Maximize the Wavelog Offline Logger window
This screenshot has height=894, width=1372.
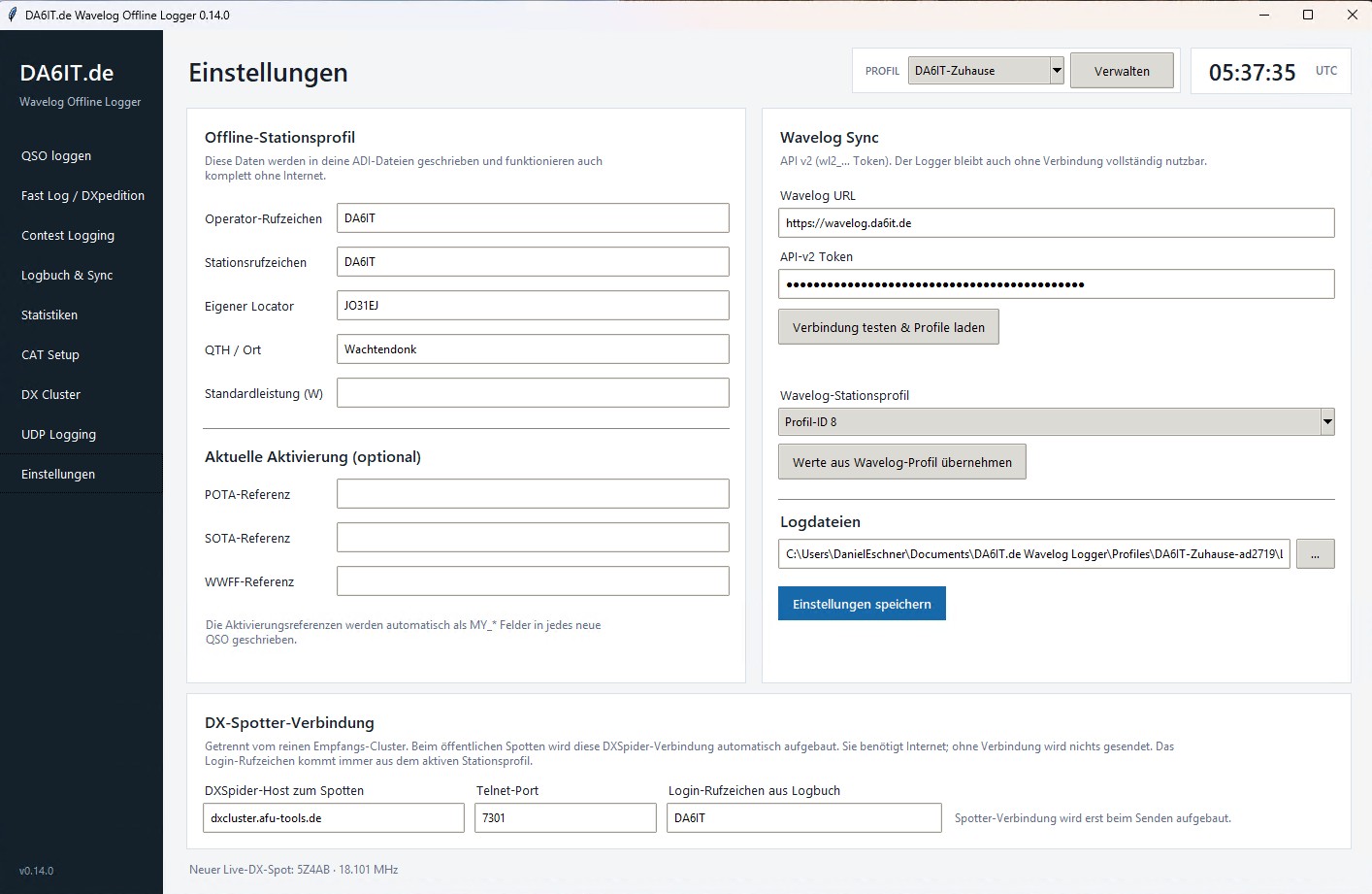(1308, 15)
